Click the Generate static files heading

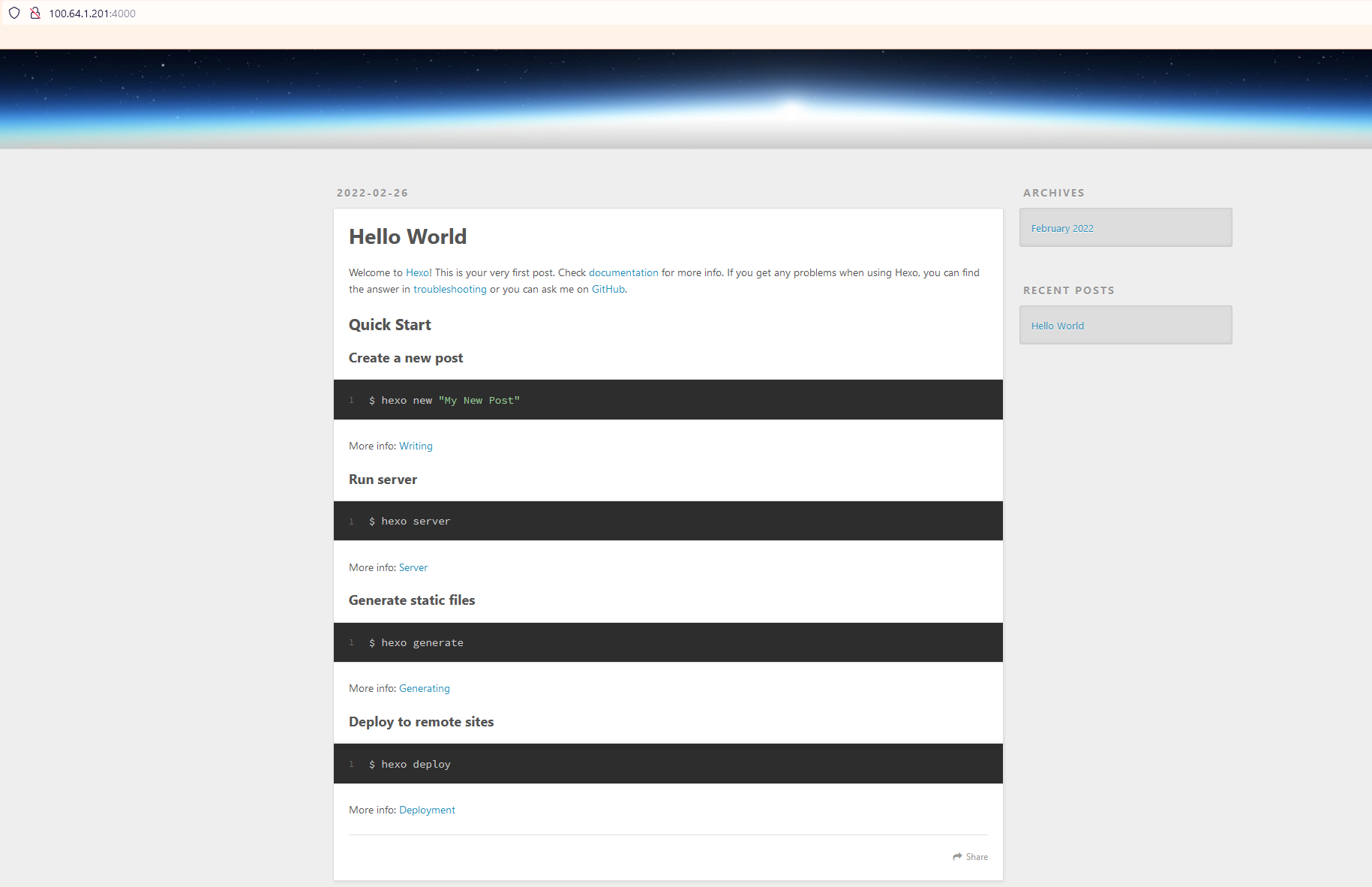412,600
